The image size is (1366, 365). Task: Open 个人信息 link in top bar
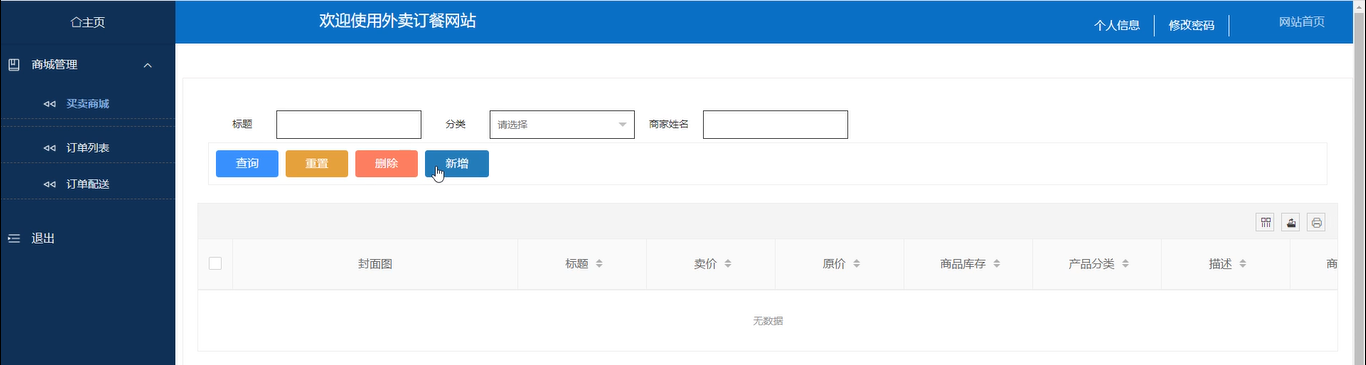click(x=1117, y=26)
